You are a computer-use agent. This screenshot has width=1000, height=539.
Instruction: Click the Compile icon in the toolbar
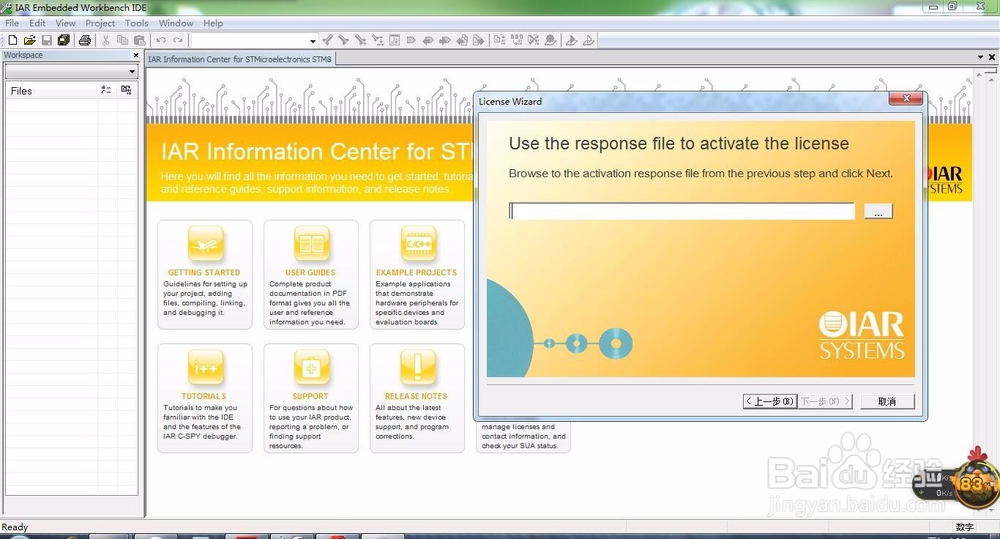[x=499, y=40]
